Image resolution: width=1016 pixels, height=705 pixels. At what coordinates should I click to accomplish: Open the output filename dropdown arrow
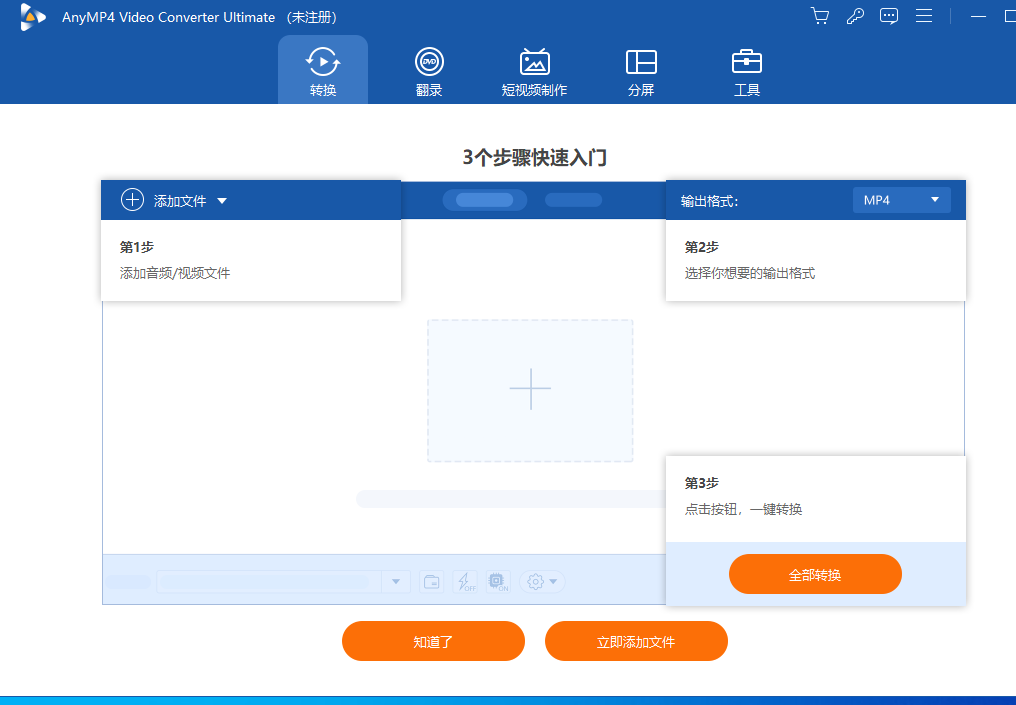(396, 581)
